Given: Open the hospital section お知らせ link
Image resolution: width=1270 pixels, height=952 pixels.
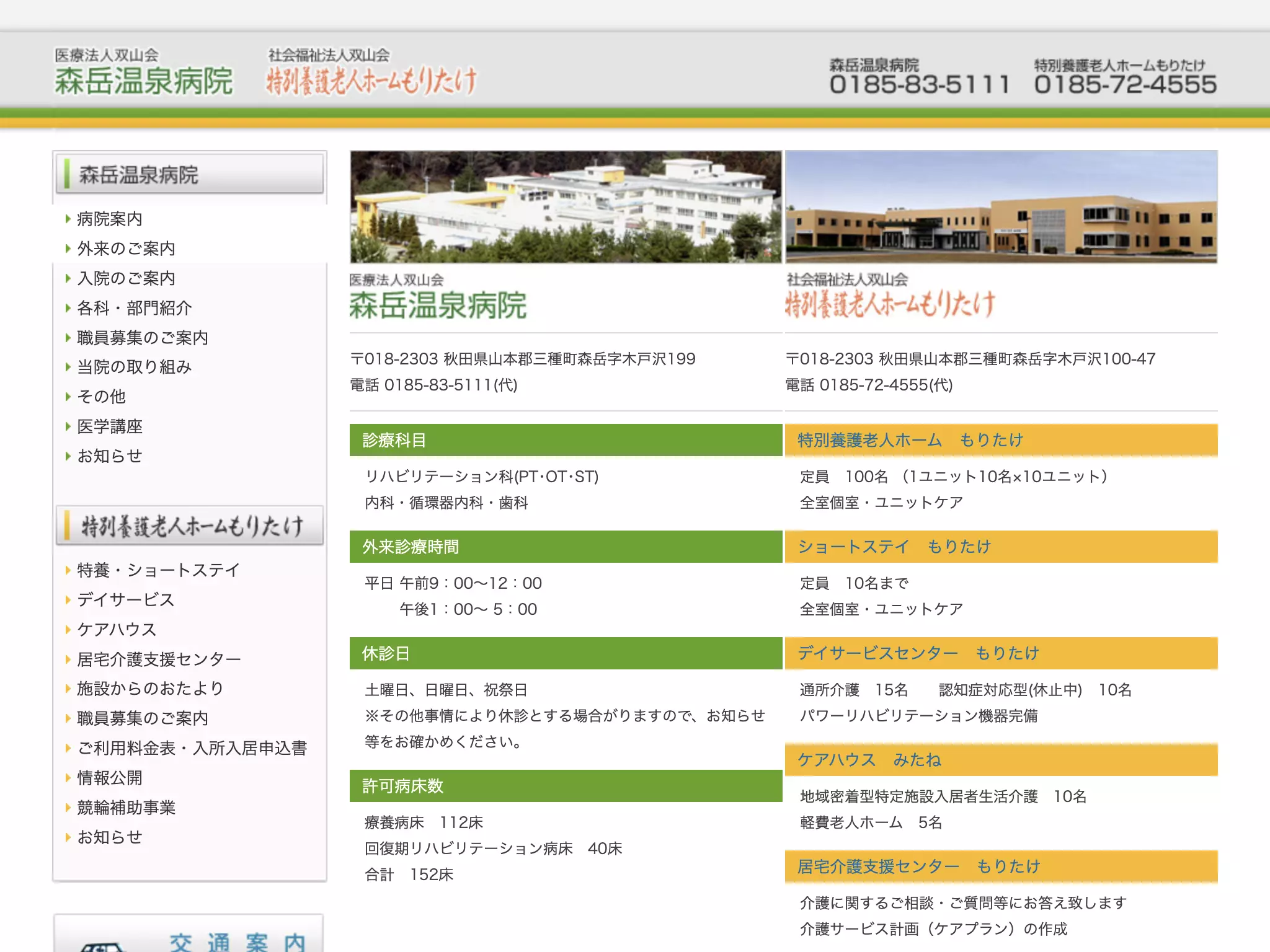Looking at the screenshot, I should click(109, 456).
